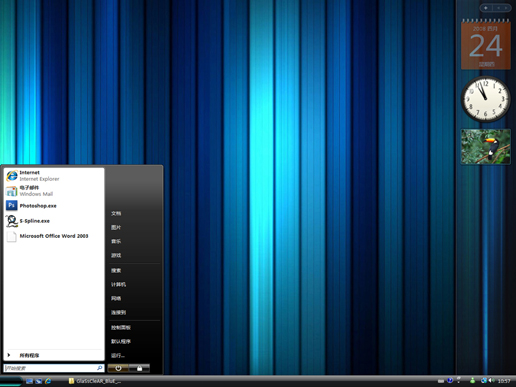516x387 pixels.
Task: Click the network globe tray icon
Action: click(484, 380)
